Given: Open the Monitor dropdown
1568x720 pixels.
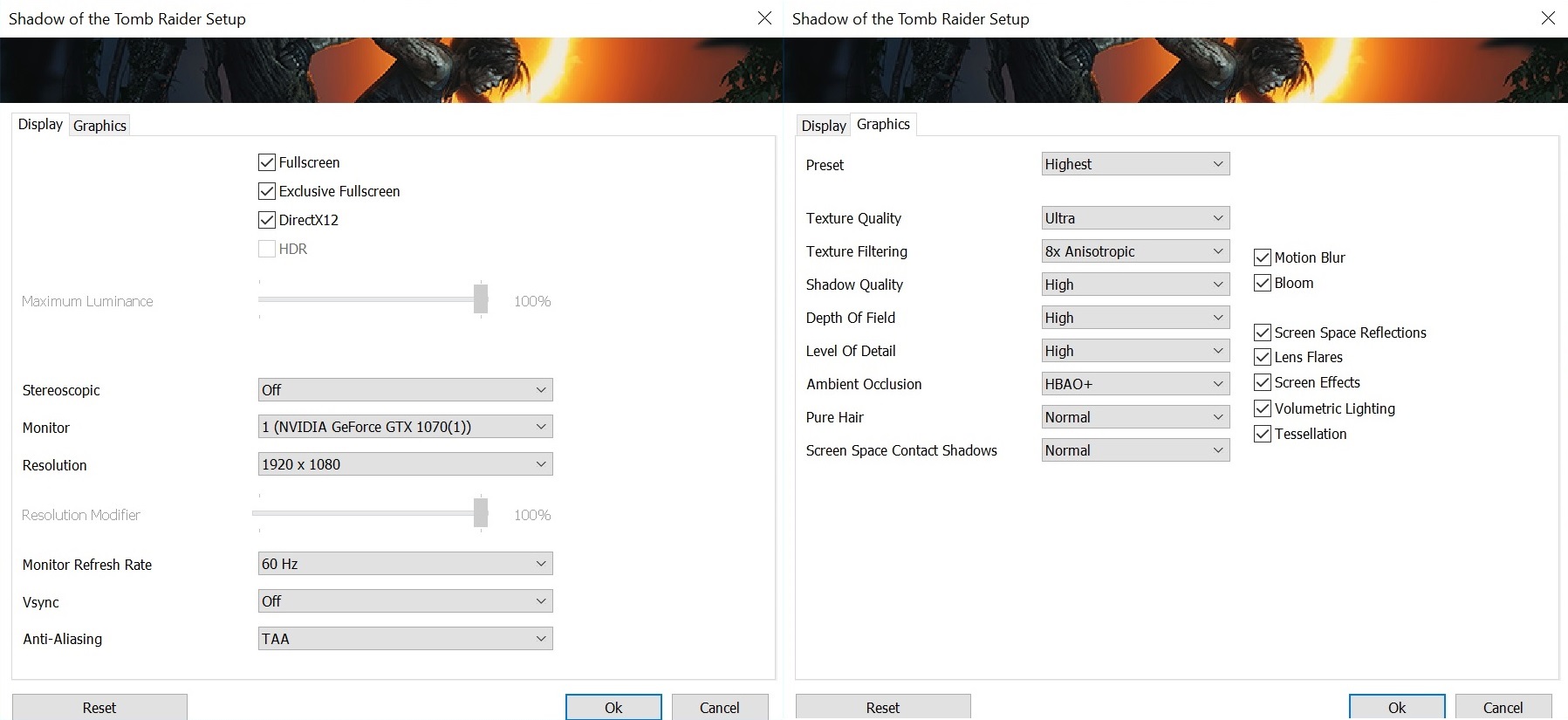Looking at the screenshot, I should tap(405, 427).
